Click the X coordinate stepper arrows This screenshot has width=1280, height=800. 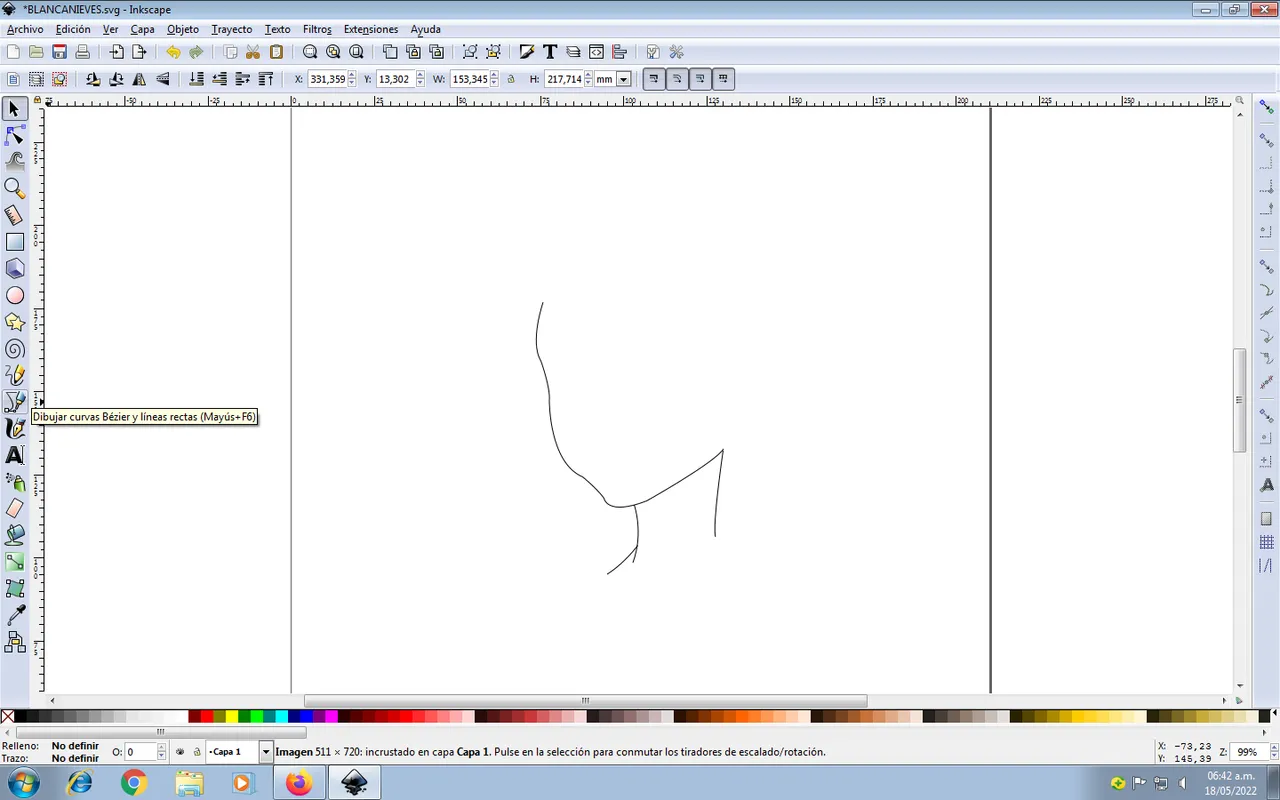click(x=351, y=79)
